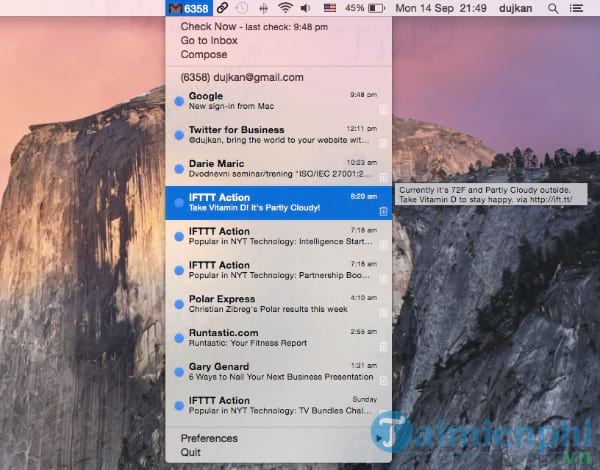Open the Polar Express results email
600x470 pixels.
tap(279, 304)
